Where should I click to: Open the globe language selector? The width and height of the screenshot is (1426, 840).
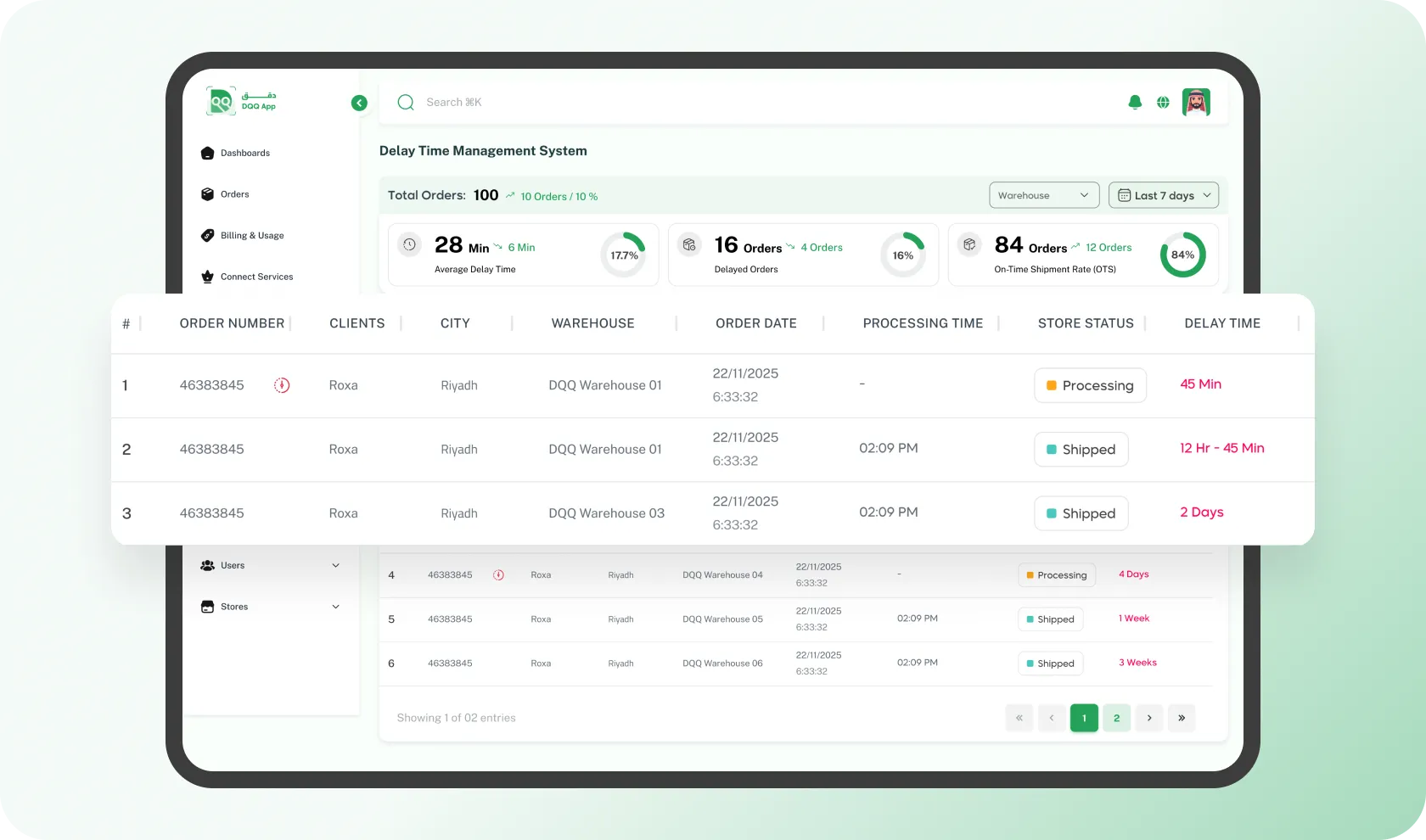click(1163, 103)
